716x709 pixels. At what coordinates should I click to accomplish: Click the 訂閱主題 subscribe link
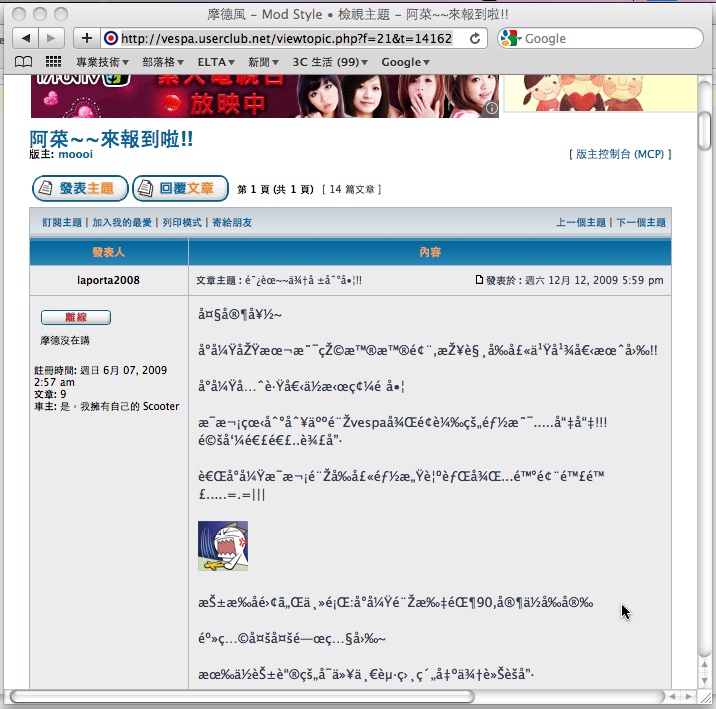61,222
